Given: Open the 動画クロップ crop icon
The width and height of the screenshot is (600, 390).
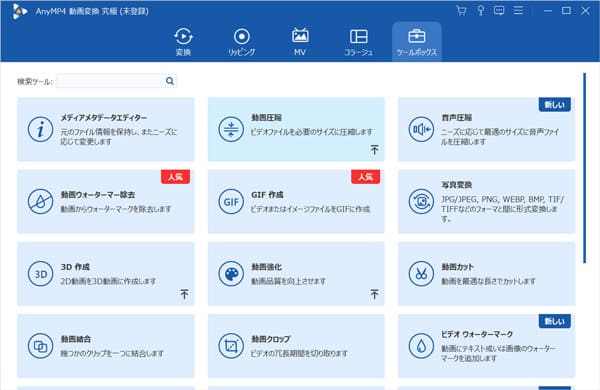Looking at the screenshot, I should coord(231,346).
